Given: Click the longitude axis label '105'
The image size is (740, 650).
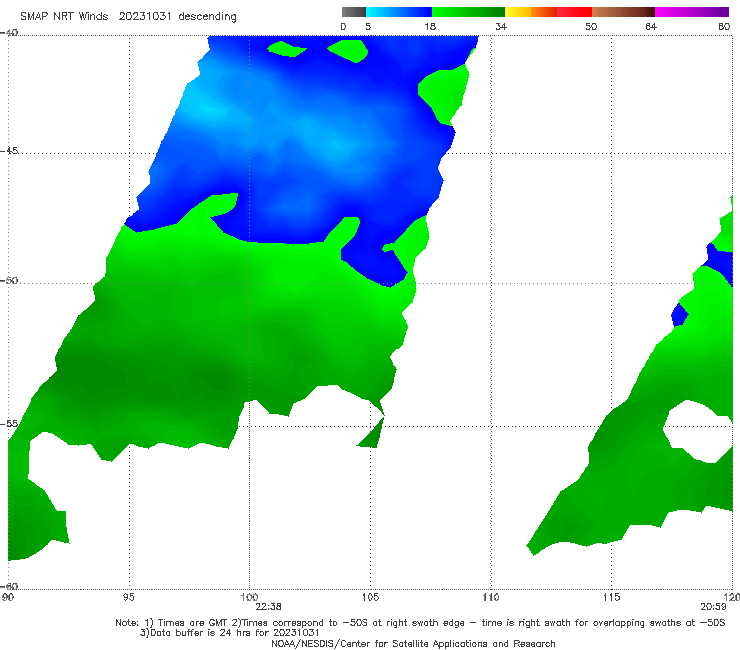Looking at the screenshot, I should pos(370,598).
